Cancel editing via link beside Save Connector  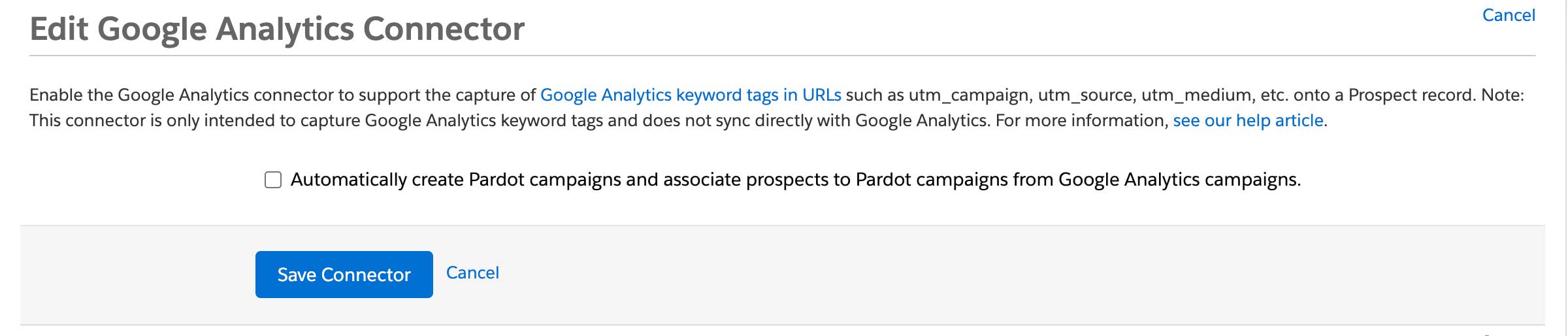[472, 273]
